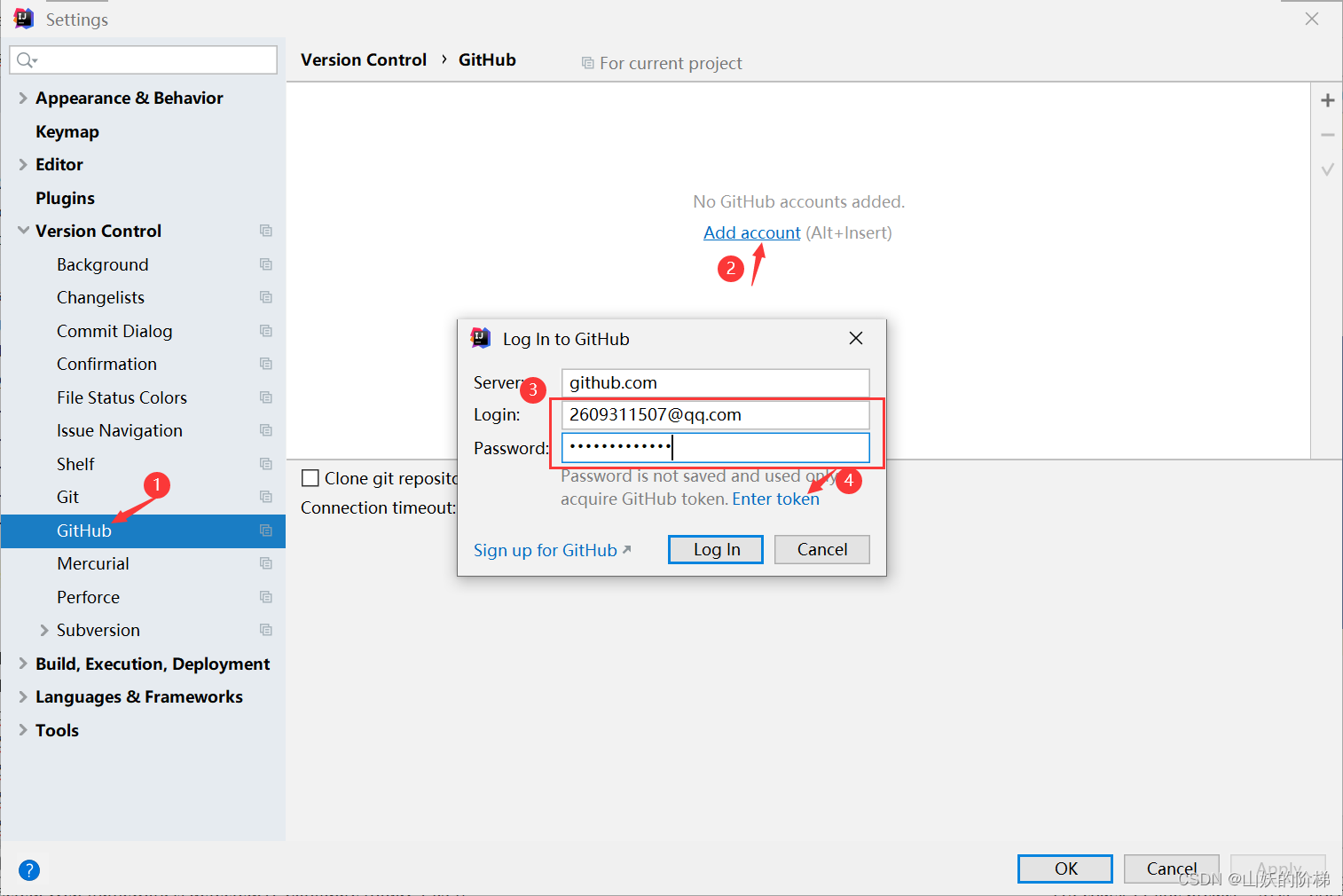
Task: Open Issue Navigation settings
Action: pyautogui.click(x=120, y=430)
